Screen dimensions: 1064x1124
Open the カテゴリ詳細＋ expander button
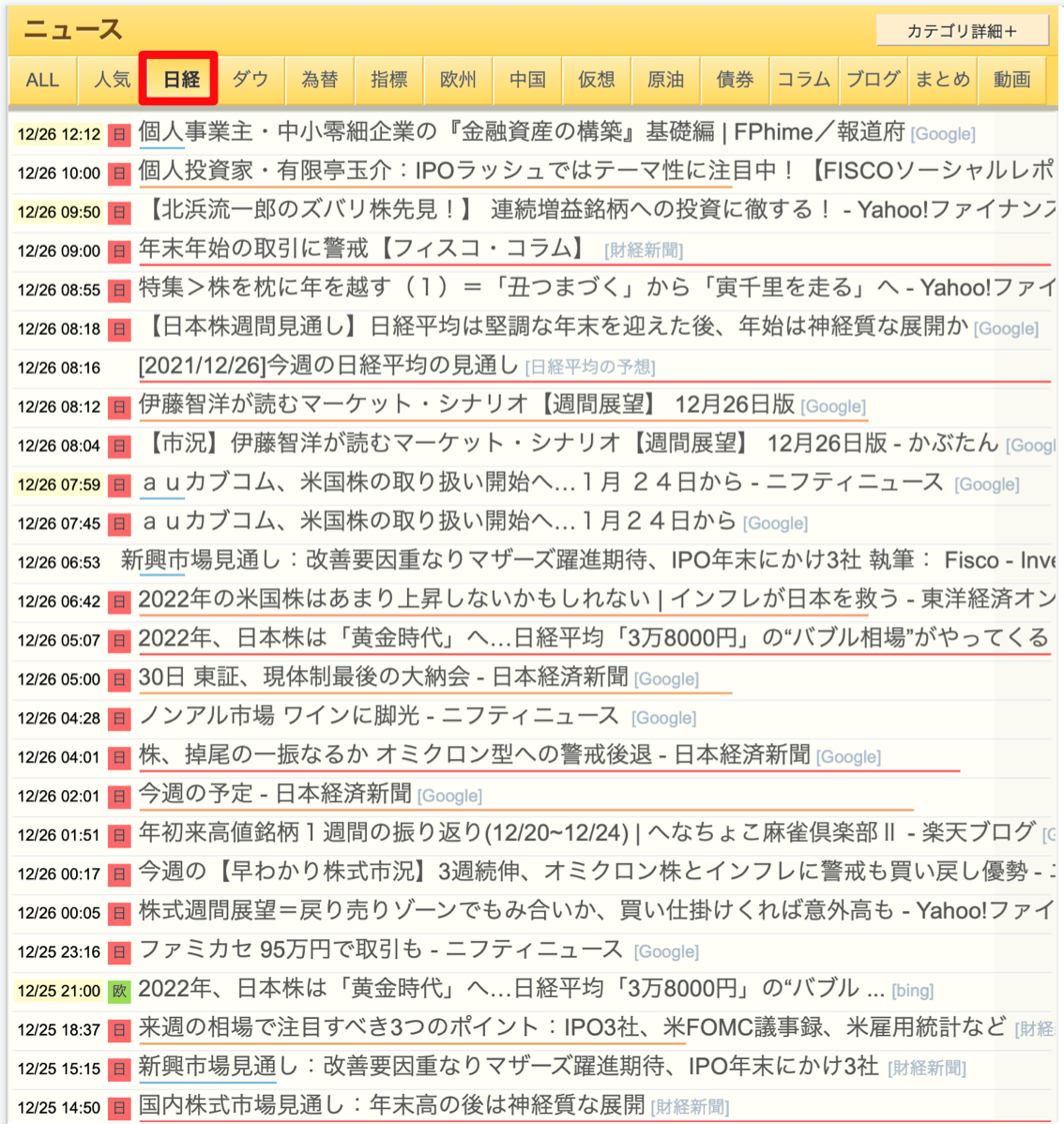962,31
